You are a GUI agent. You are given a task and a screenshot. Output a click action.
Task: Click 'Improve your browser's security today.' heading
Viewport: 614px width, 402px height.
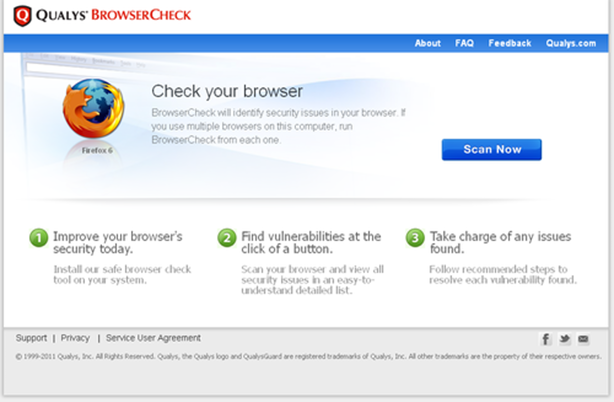tap(117, 243)
